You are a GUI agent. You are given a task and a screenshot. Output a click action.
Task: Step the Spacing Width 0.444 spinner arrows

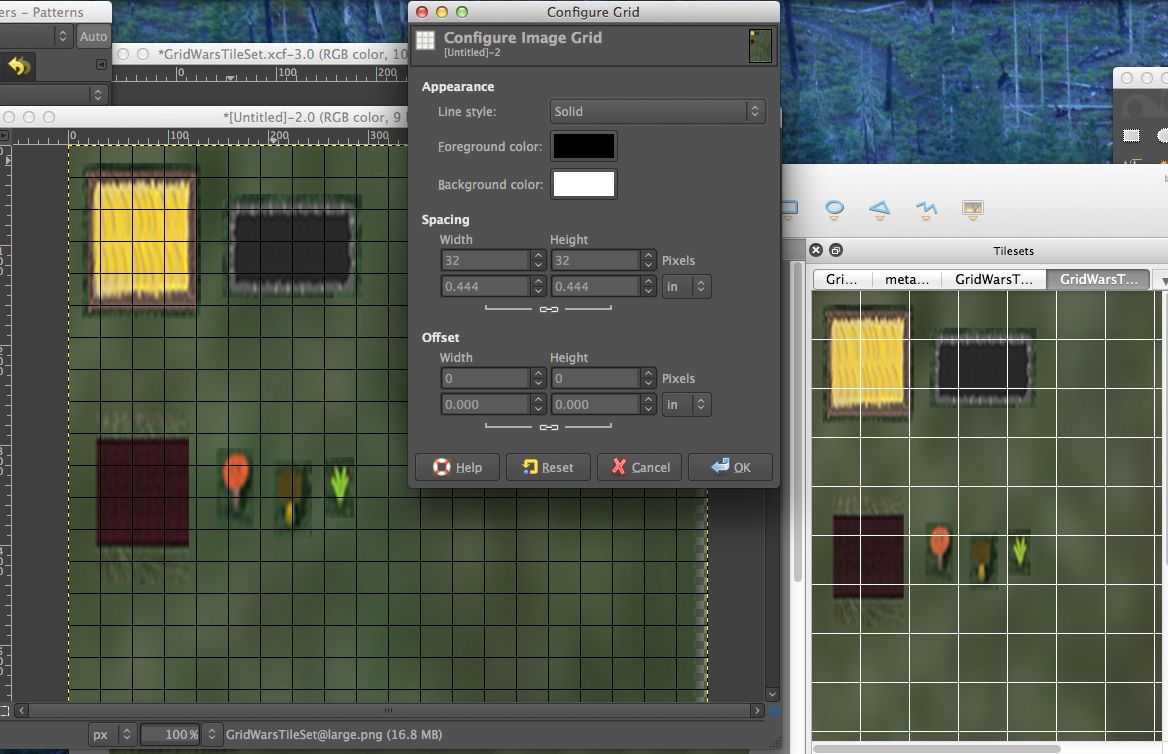(x=539, y=286)
